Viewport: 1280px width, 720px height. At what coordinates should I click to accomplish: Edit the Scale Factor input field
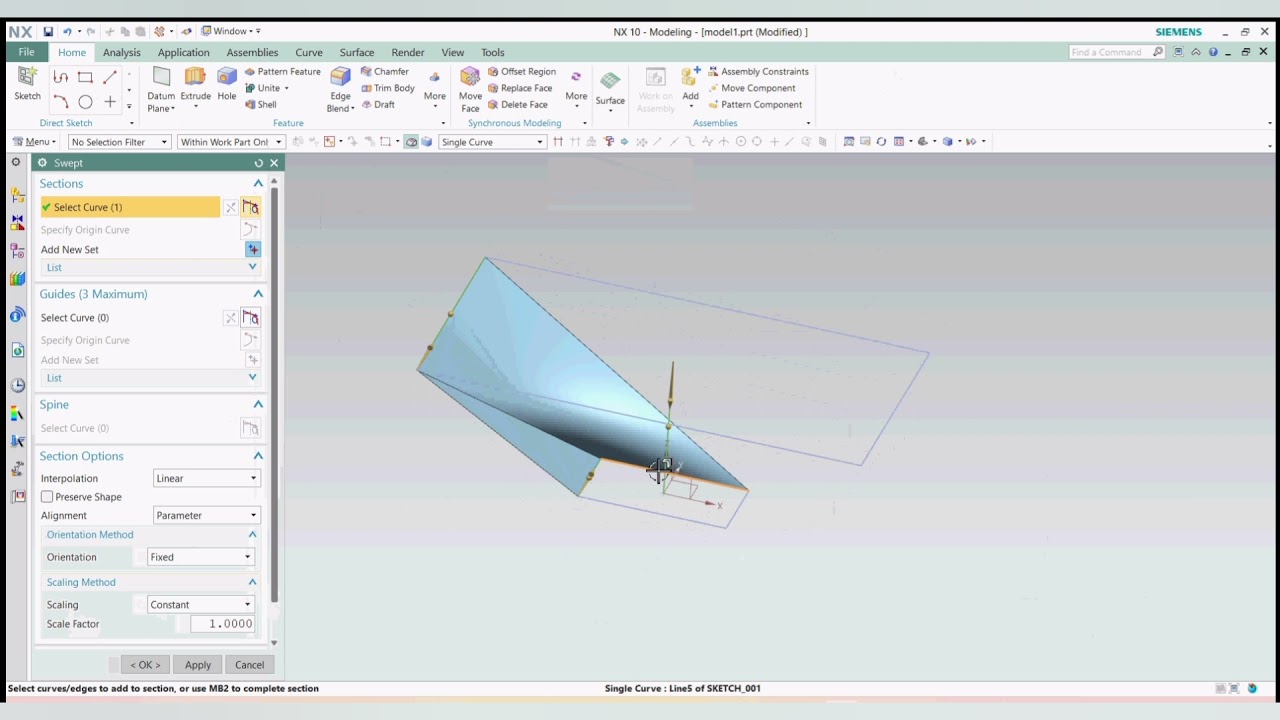[222, 624]
